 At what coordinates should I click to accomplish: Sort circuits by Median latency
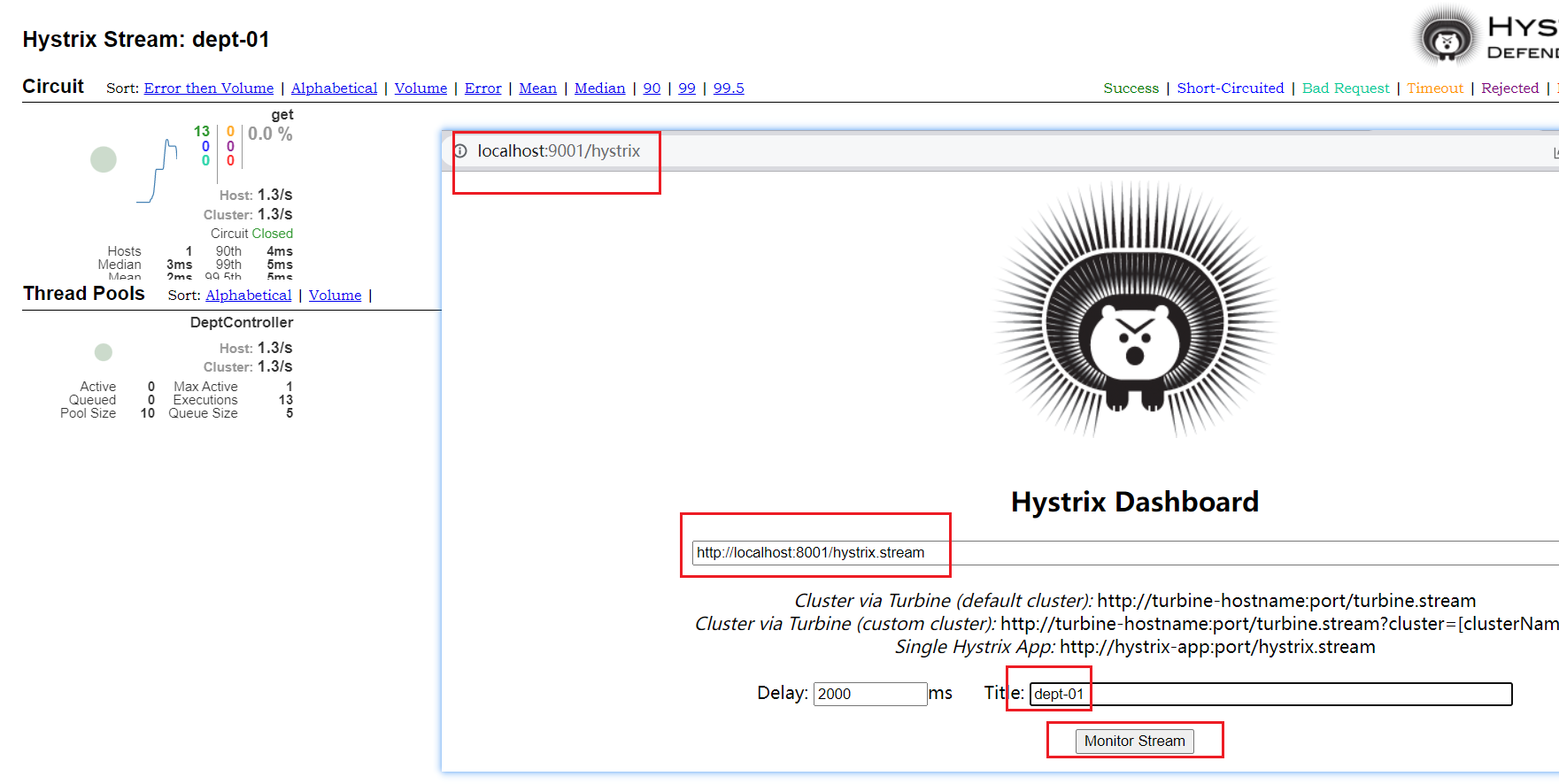[x=600, y=88]
